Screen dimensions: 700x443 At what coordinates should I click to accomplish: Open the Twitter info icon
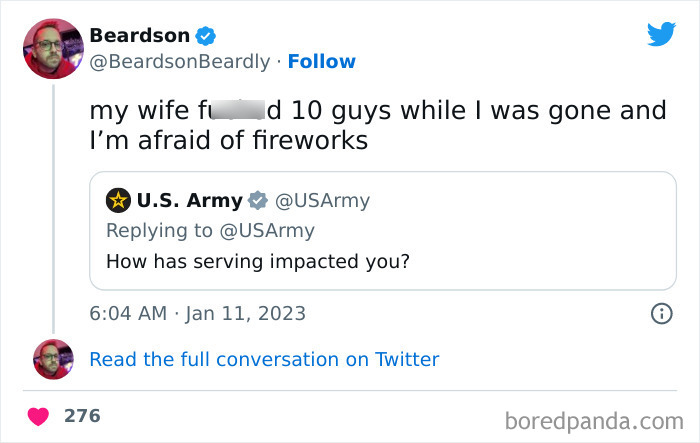tap(661, 313)
